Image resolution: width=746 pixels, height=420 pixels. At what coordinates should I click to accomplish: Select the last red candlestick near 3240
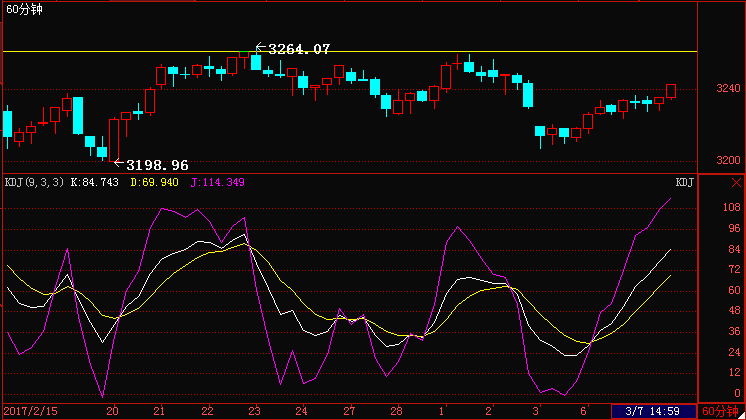671,91
